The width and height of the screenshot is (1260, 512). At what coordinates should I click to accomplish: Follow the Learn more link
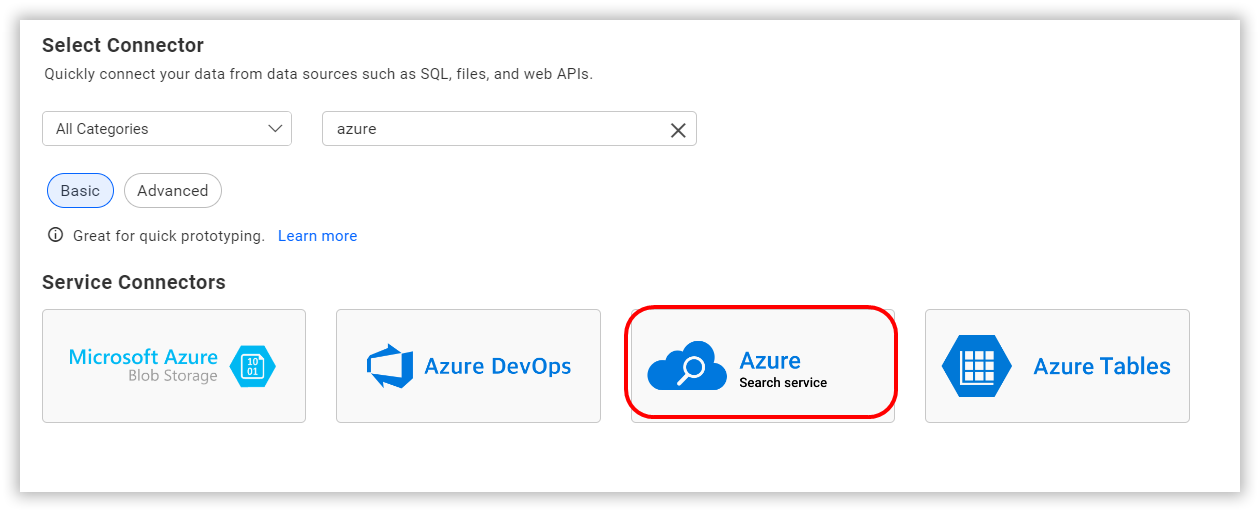coord(317,236)
